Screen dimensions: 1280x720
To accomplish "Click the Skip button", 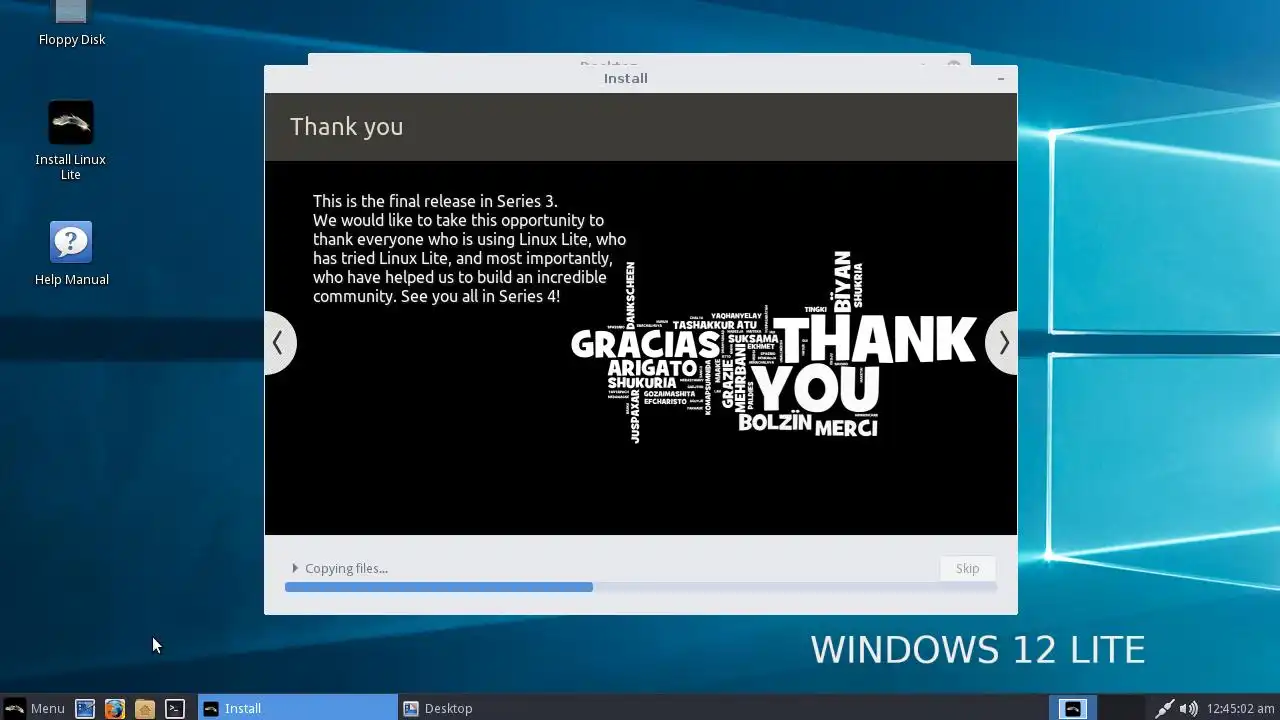I will (967, 568).
